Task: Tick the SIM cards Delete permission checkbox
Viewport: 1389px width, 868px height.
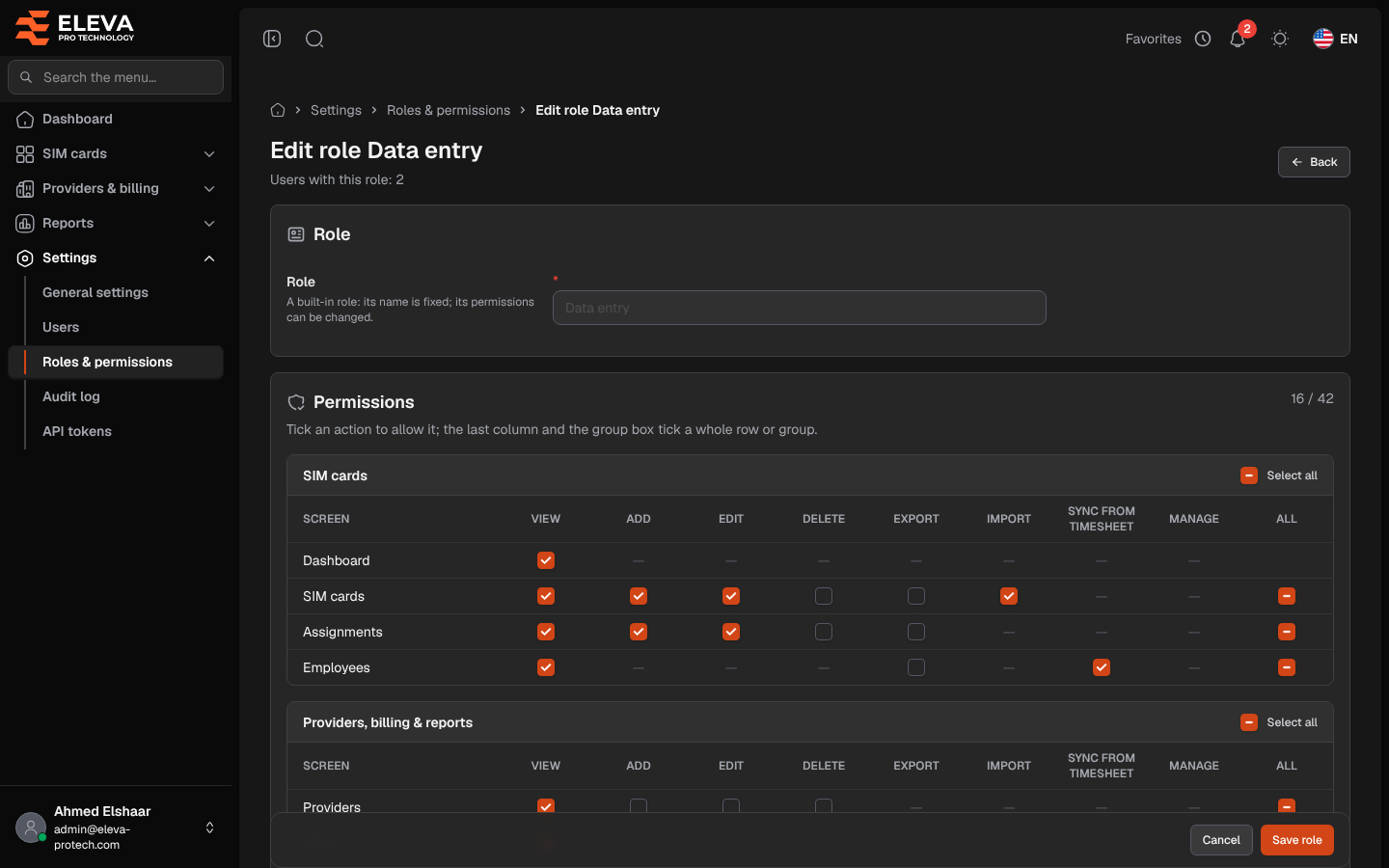Action: coord(824,596)
